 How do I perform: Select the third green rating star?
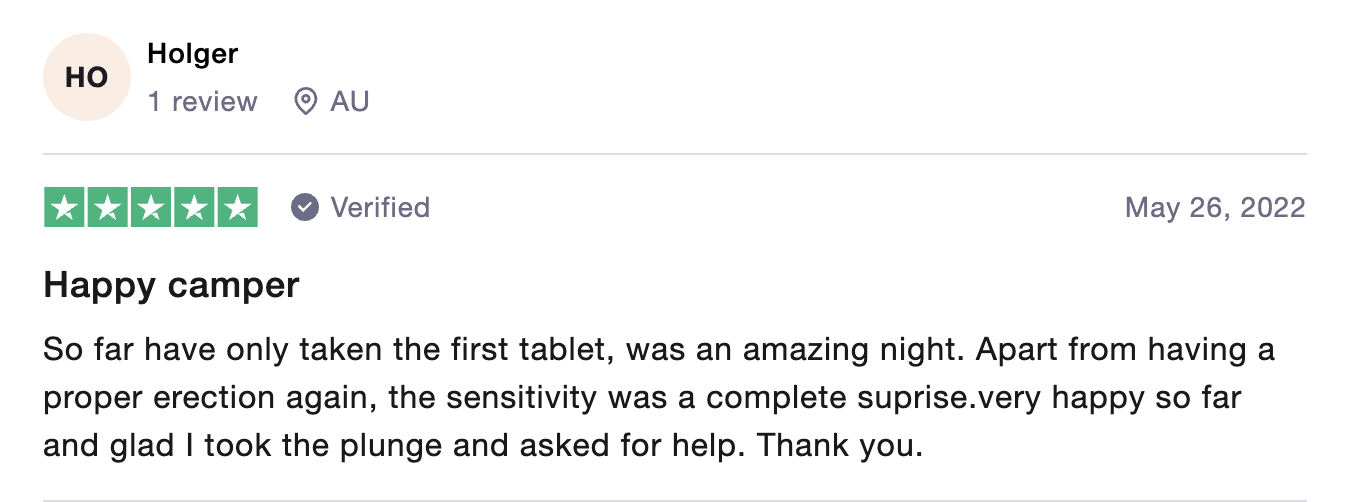(x=151, y=207)
